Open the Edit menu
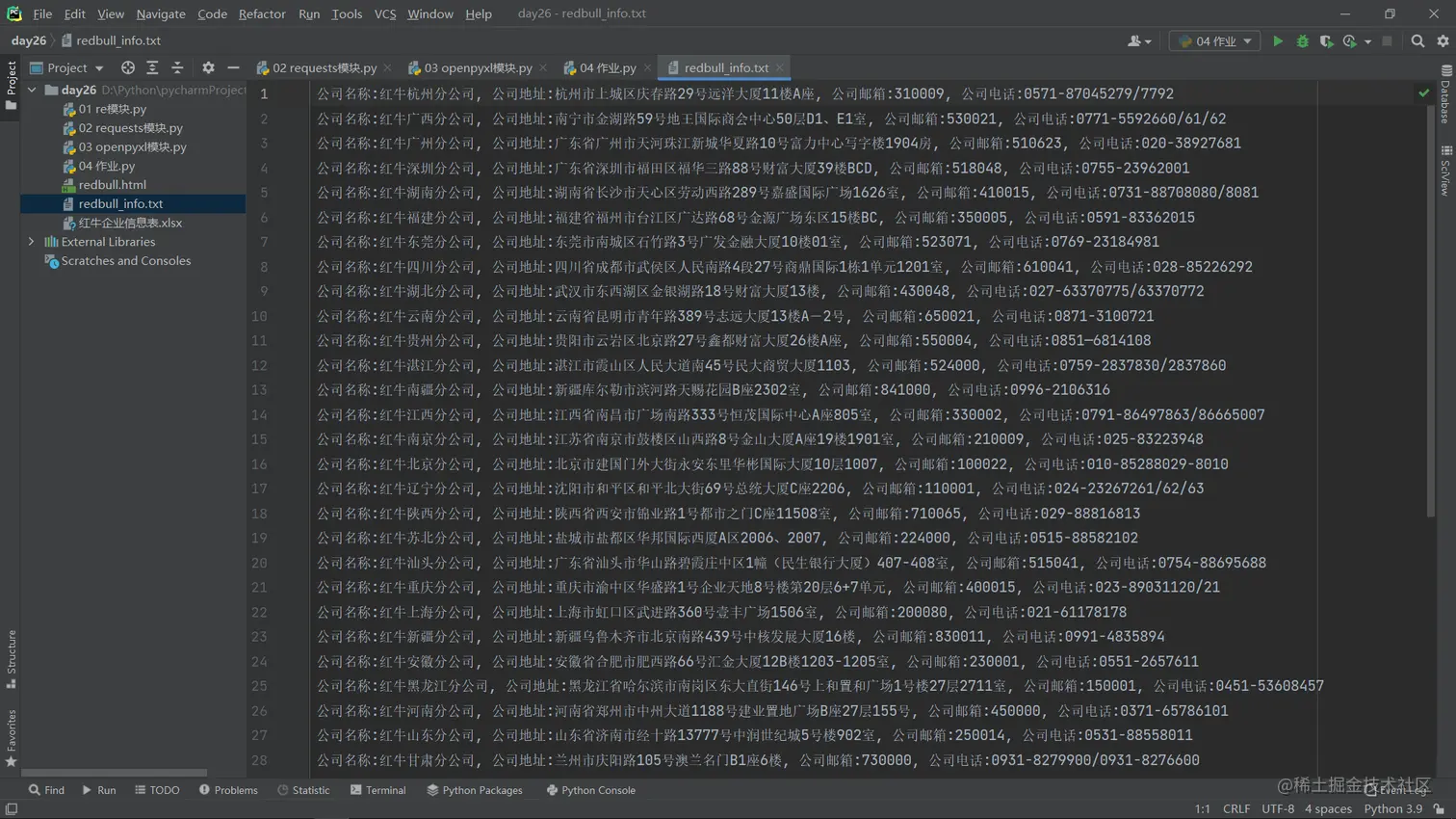 pyautogui.click(x=74, y=14)
